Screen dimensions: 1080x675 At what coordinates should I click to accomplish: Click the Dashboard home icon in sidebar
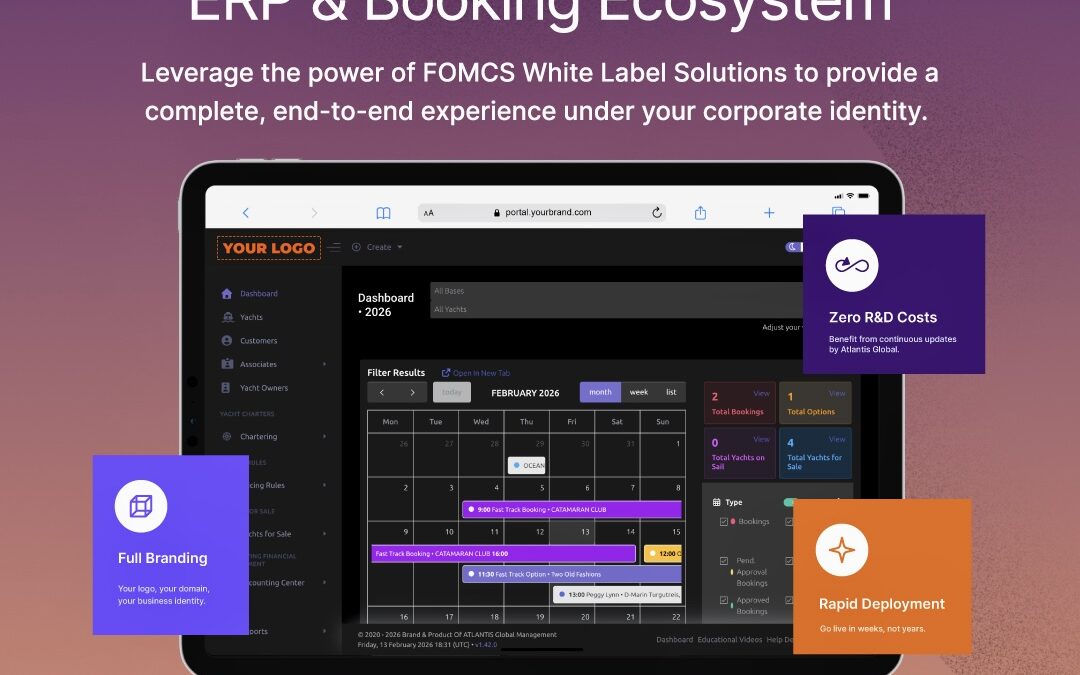[227, 293]
